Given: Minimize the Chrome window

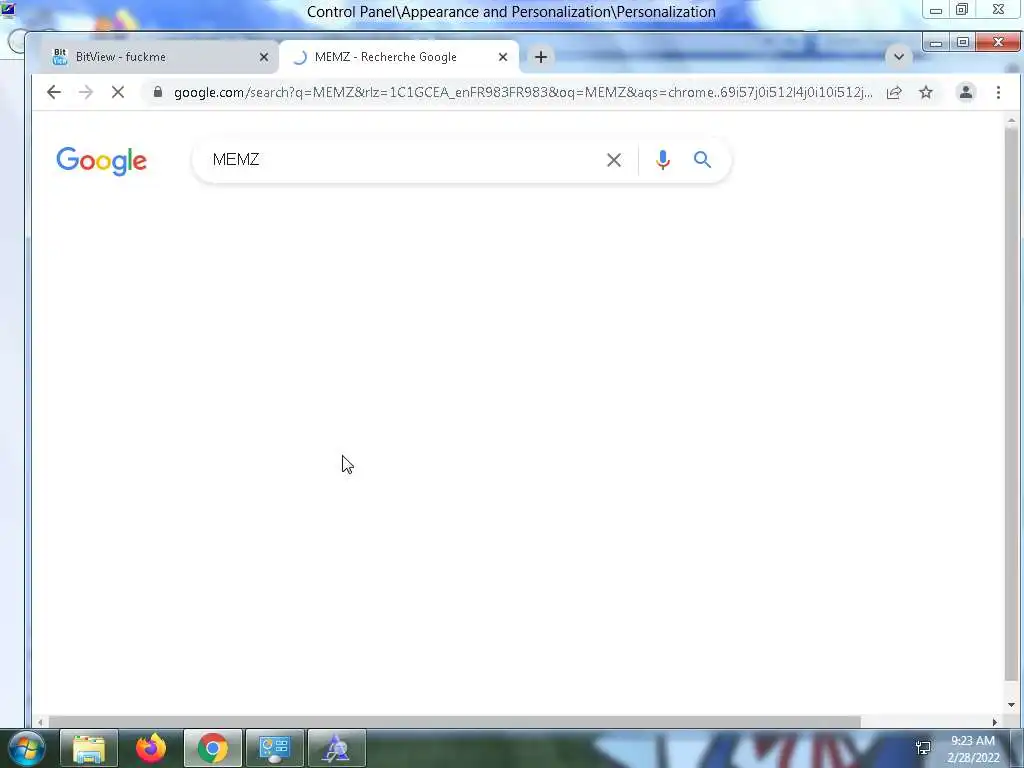Looking at the screenshot, I should coord(936,42).
